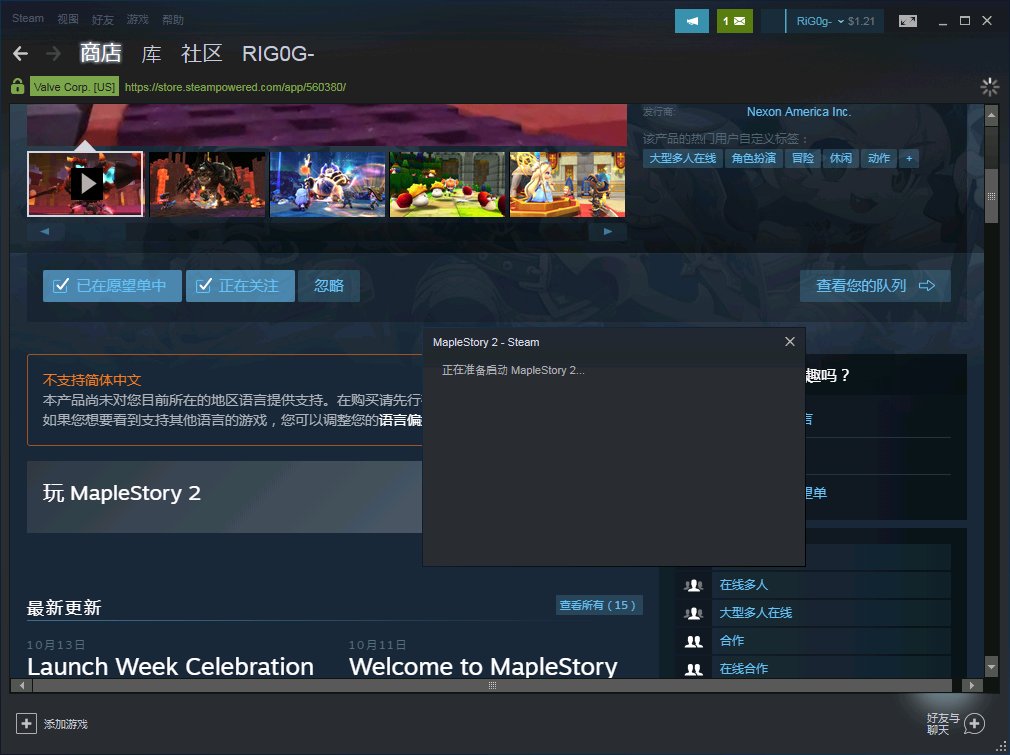Click 查看所有 (15) updates button
This screenshot has height=755, width=1010.
click(599, 605)
